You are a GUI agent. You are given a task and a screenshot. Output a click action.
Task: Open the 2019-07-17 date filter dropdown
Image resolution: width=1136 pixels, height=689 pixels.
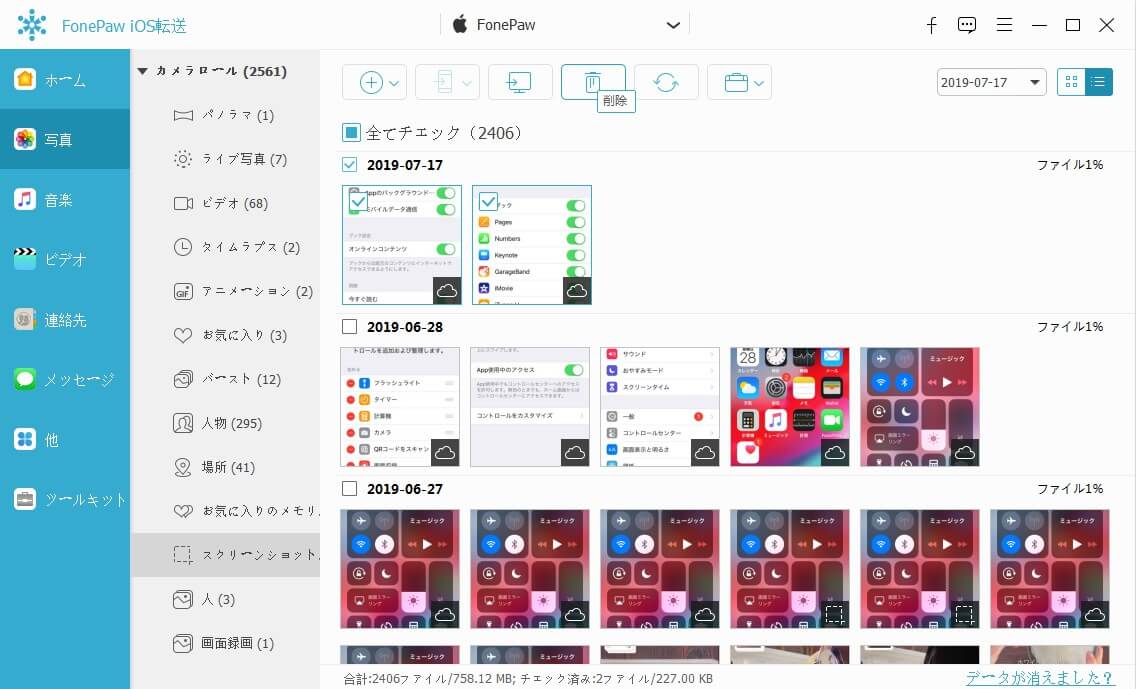[x=990, y=82]
